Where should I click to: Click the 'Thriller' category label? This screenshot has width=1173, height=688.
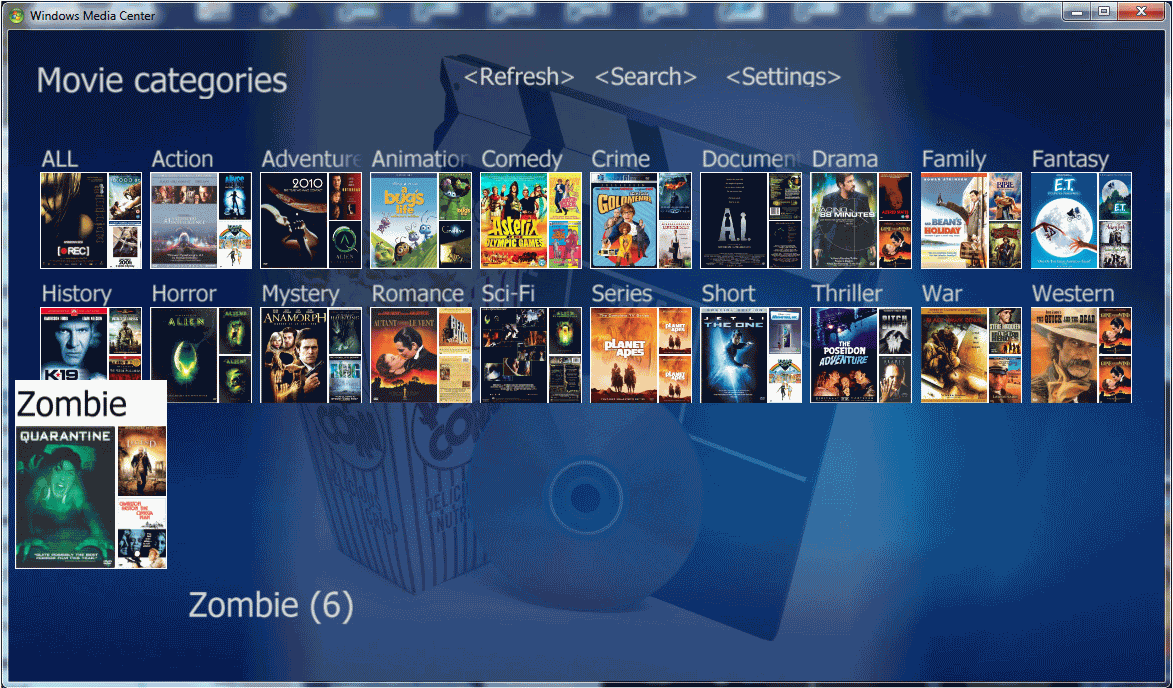coord(847,294)
